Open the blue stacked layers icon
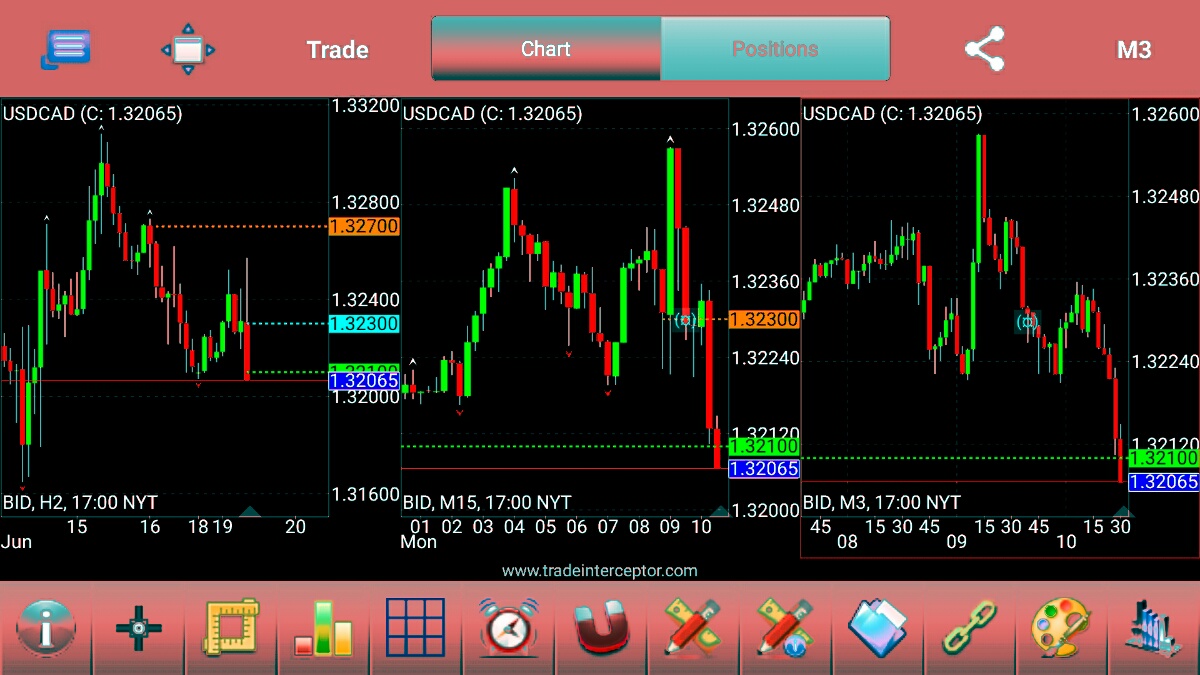1200x675 pixels. (x=877, y=629)
